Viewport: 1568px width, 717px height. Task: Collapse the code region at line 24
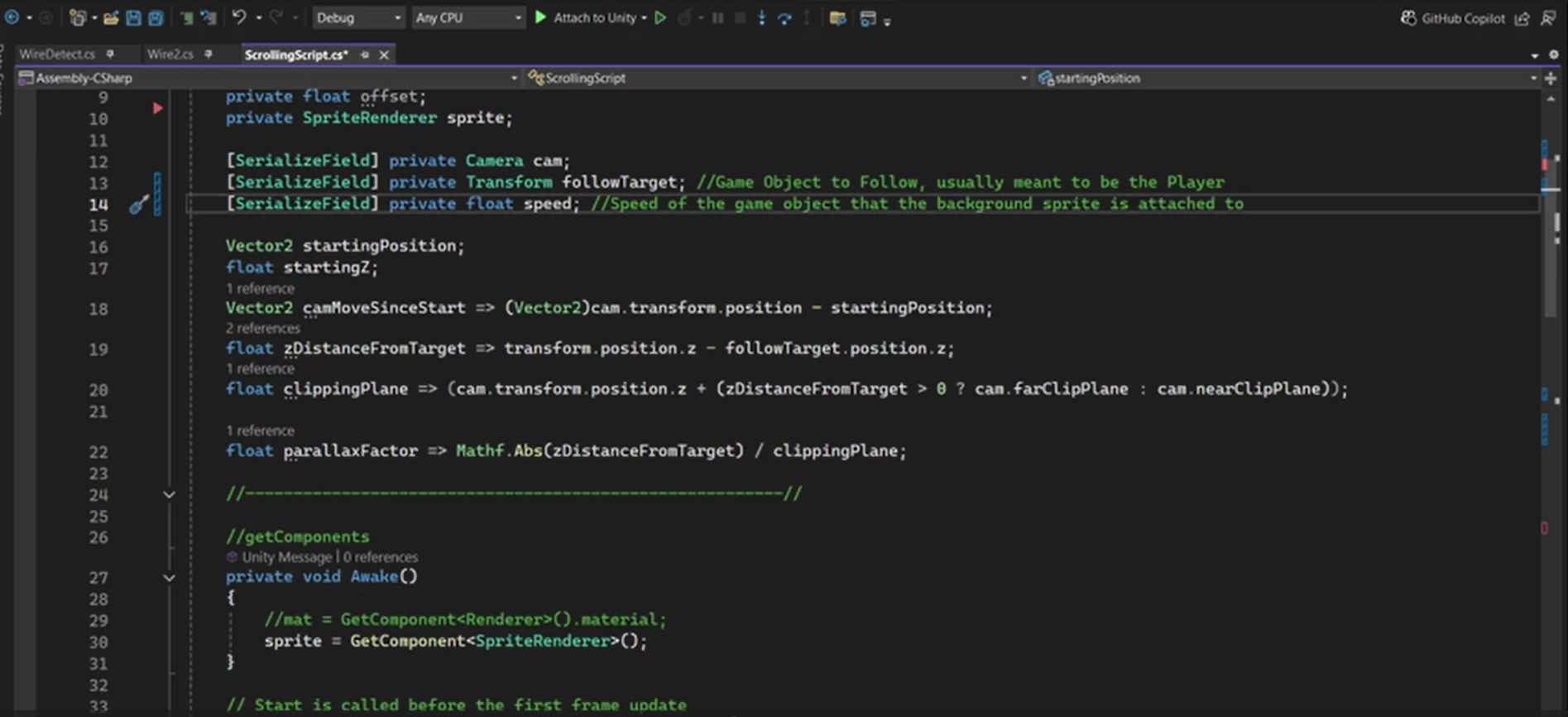coord(169,495)
